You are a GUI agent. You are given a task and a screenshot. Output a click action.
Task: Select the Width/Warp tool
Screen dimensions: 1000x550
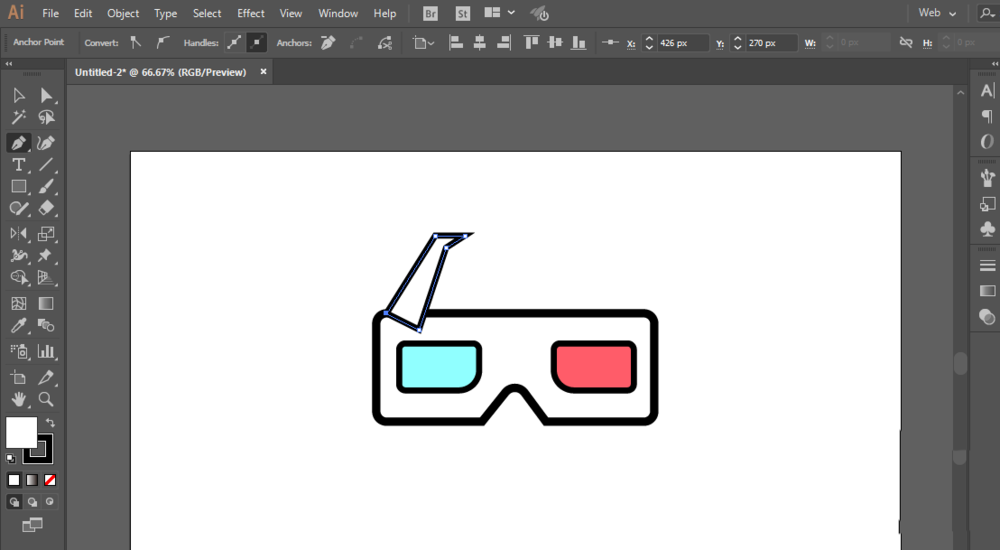pos(18,255)
